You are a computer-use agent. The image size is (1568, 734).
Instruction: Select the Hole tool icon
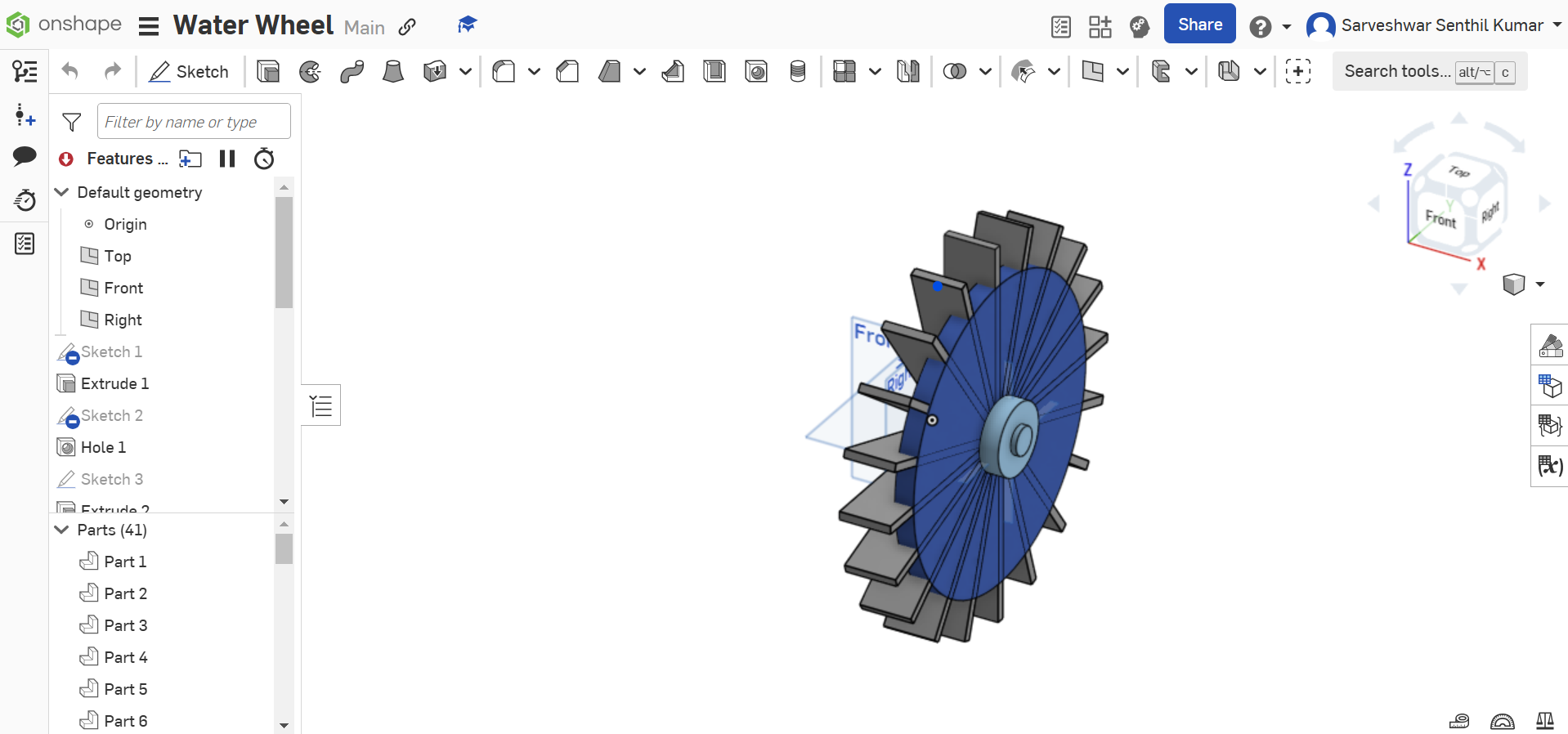pyautogui.click(x=756, y=72)
